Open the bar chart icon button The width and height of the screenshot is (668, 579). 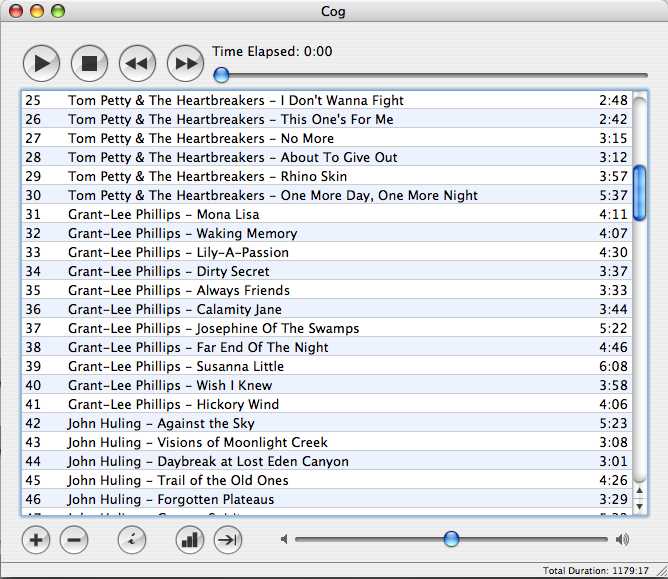coord(190,540)
